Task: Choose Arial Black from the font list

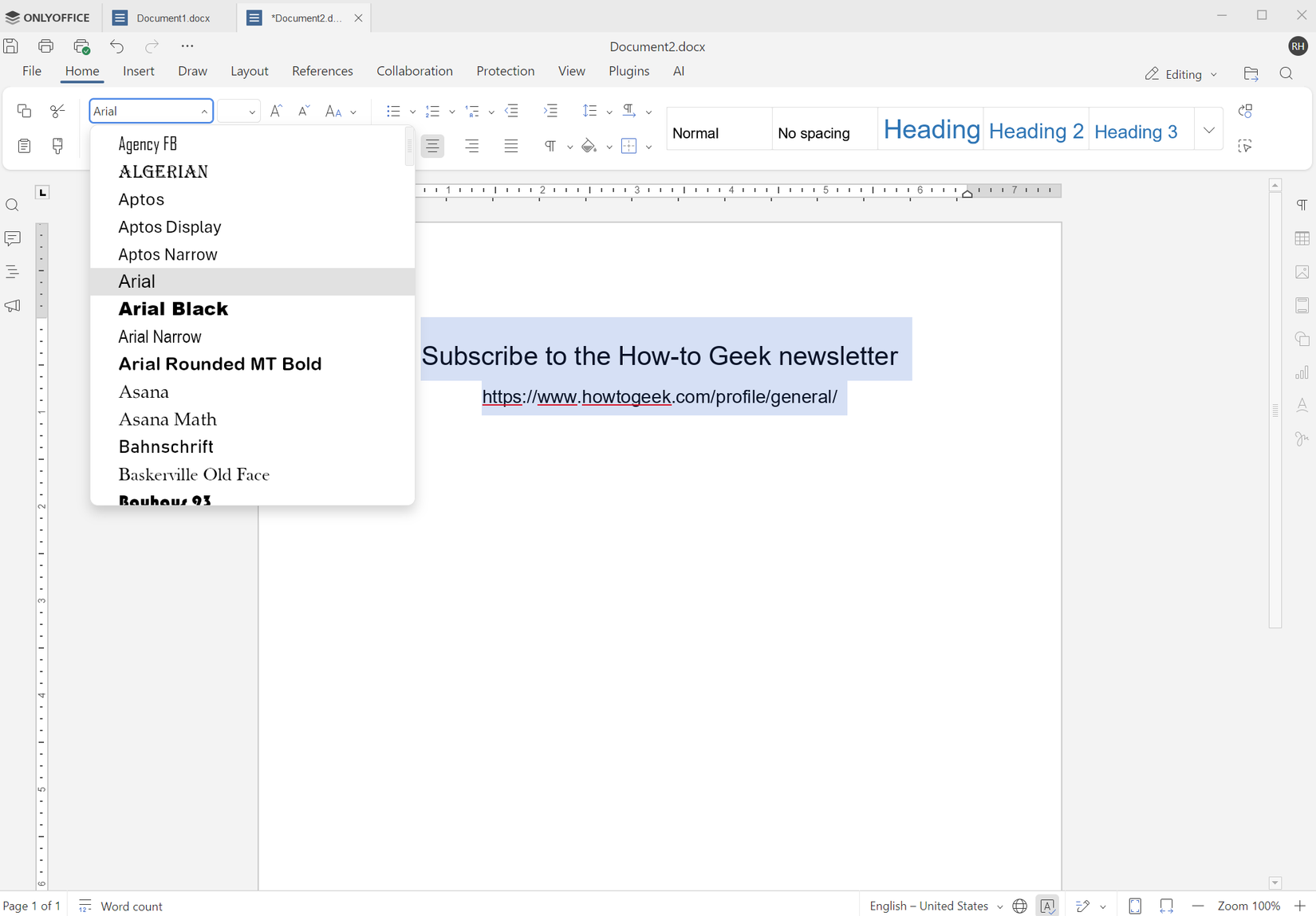Action: [x=173, y=309]
